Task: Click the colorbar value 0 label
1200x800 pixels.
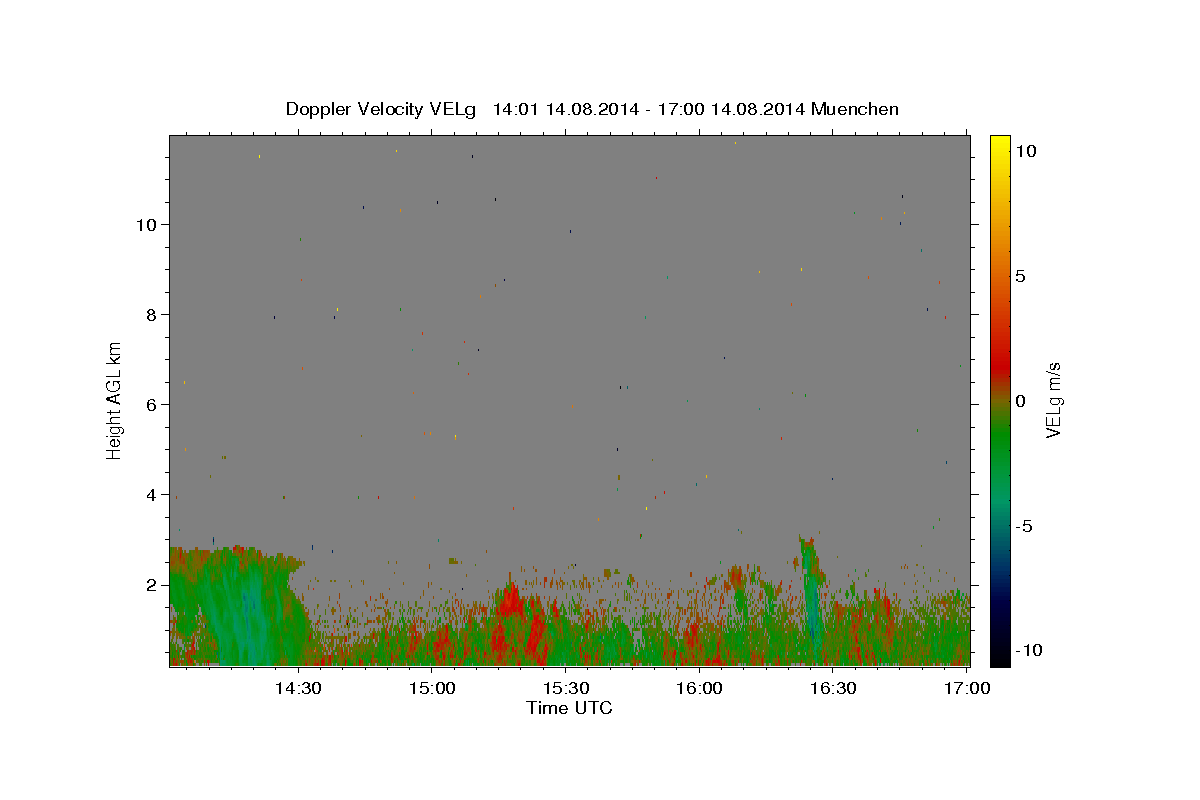Action: pos(1020,401)
